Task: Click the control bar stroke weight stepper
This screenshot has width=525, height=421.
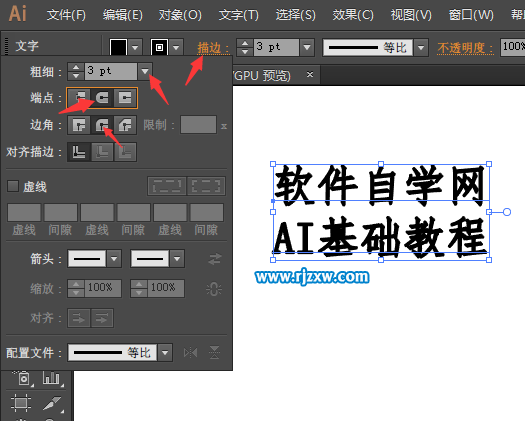Action: 245,47
